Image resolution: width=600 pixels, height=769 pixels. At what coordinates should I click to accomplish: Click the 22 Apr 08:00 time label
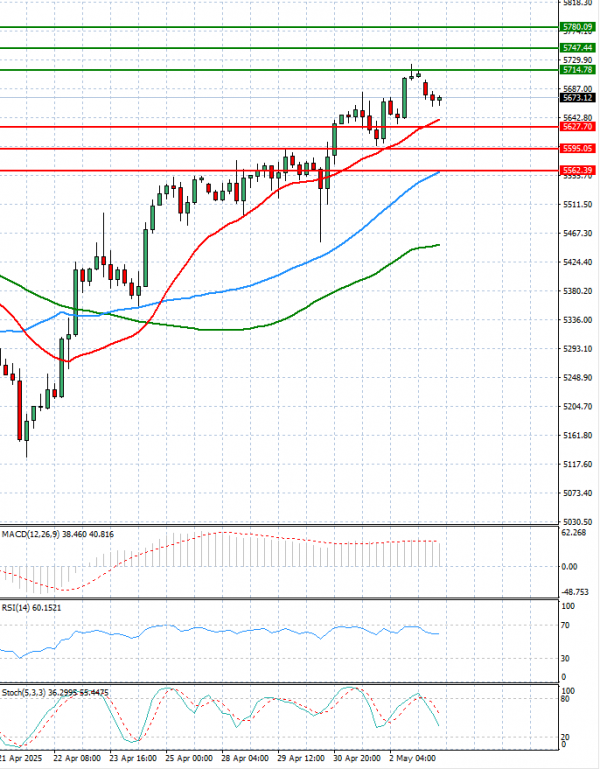click(77, 758)
